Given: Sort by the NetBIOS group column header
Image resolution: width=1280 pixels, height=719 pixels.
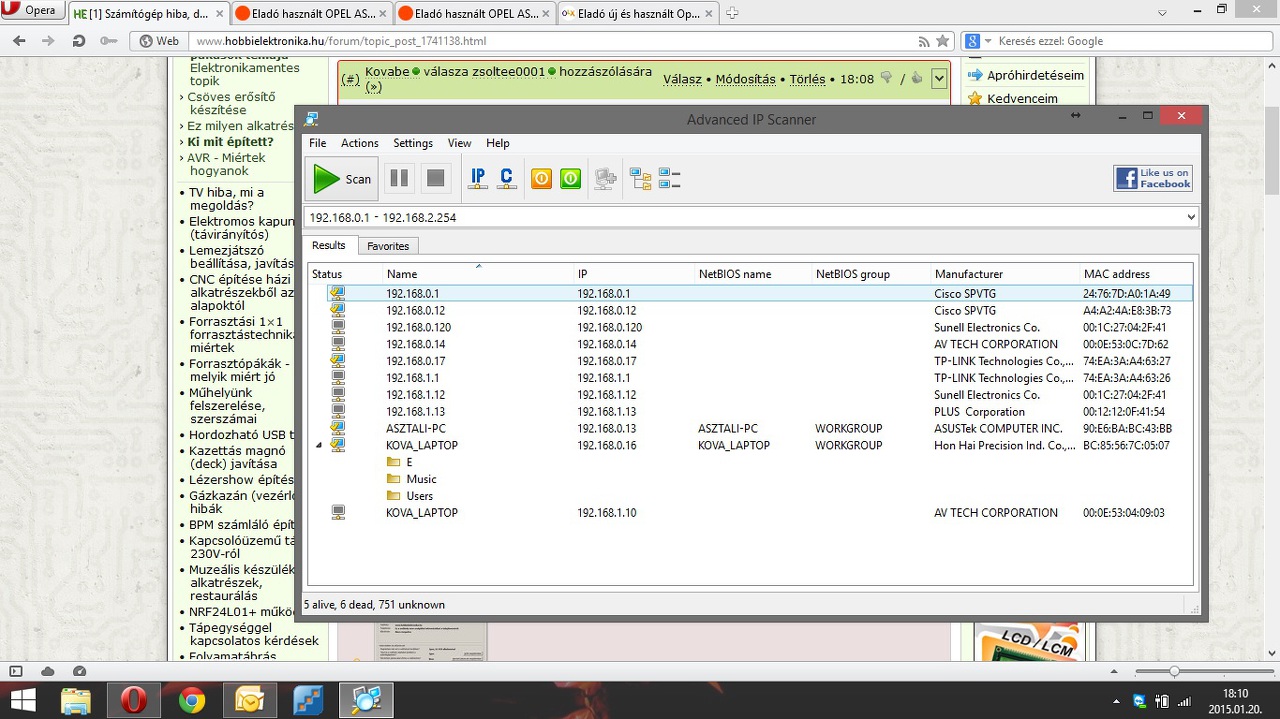Looking at the screenshot, I should (871, 274).
